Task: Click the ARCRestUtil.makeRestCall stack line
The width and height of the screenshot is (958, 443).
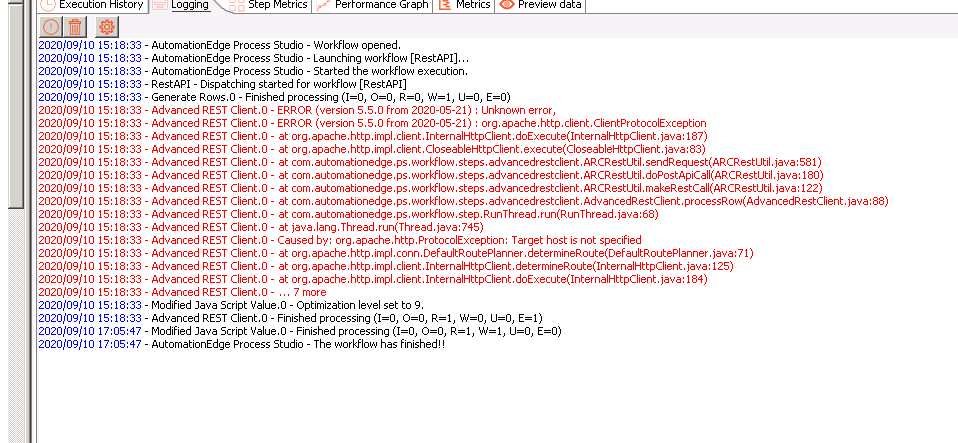Action: (431, 188)
